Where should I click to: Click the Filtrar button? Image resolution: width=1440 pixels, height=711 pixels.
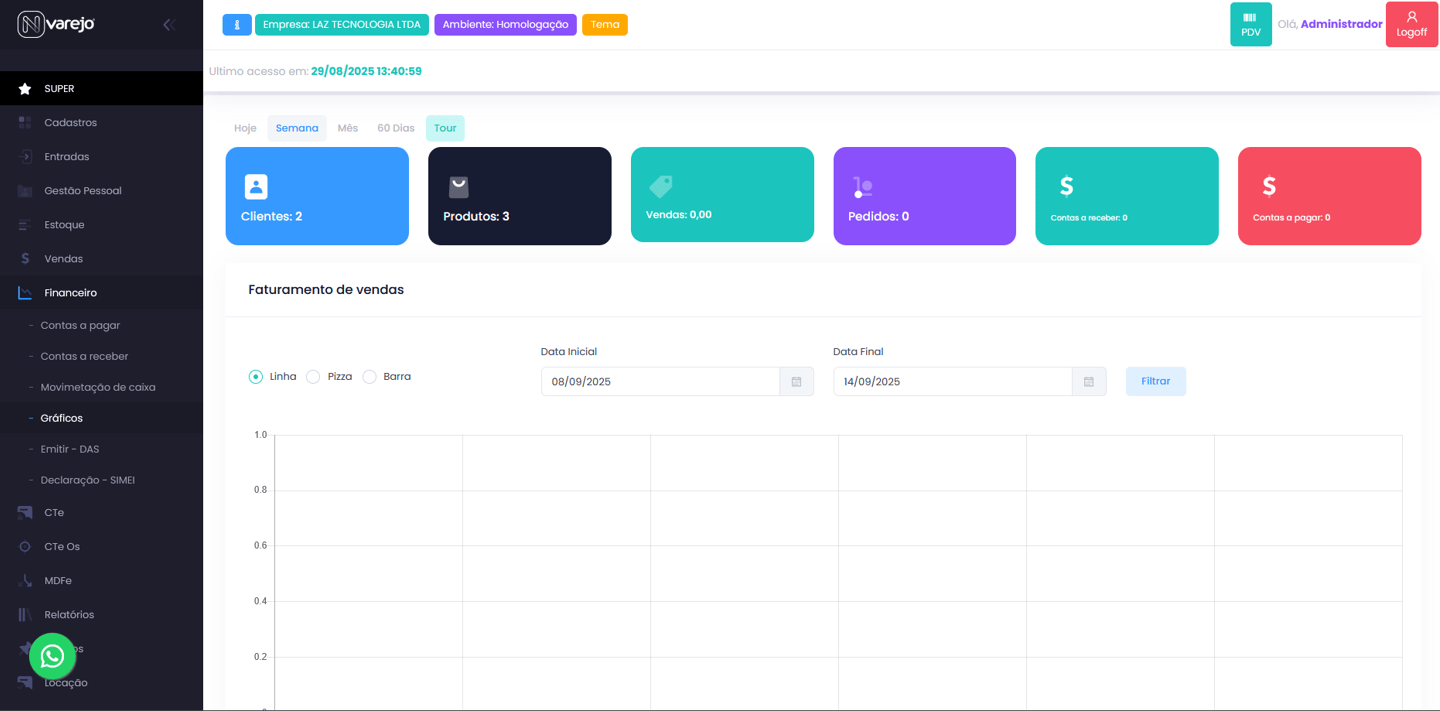click(1156, 382)
